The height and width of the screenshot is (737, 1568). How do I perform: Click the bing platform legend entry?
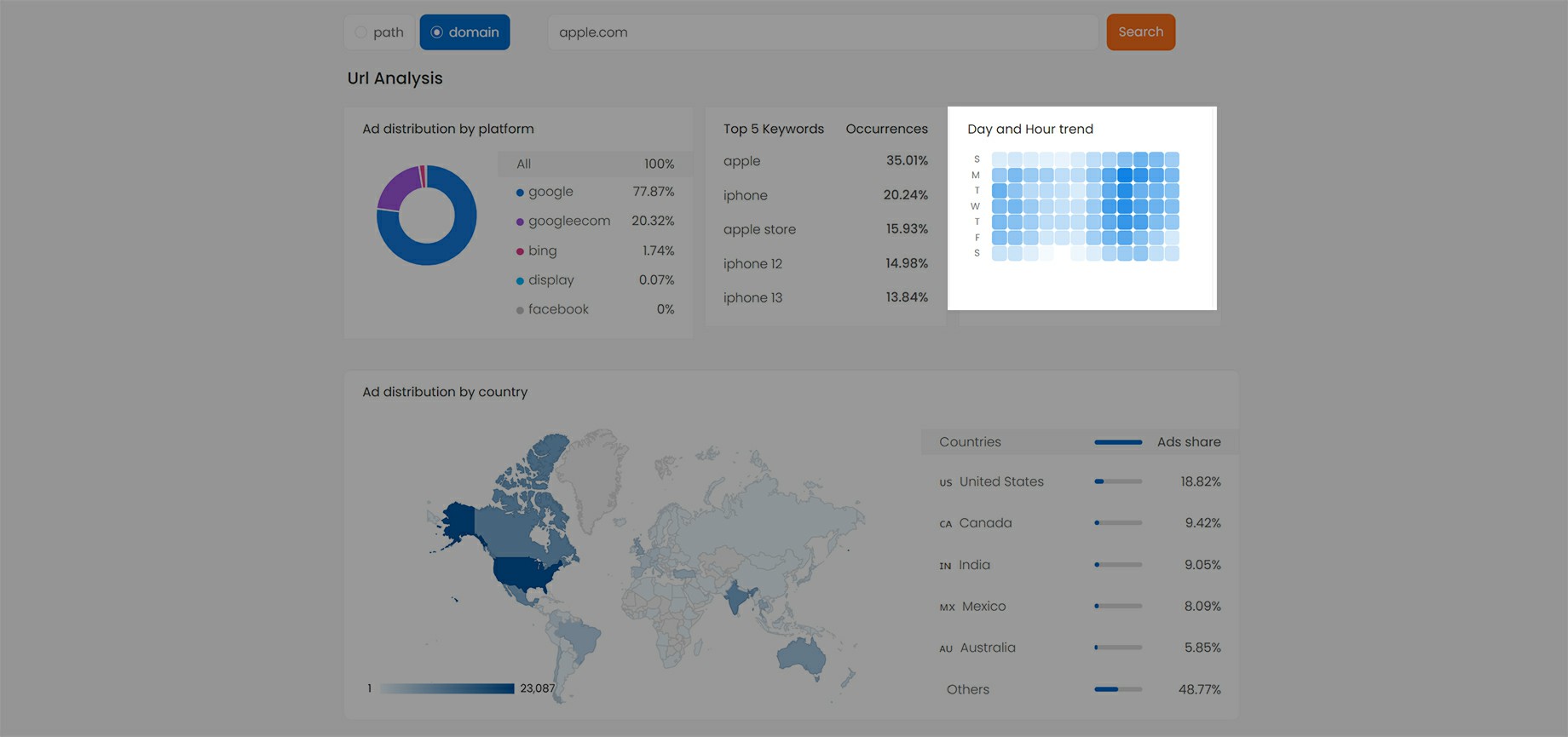[x=537, y=250]
